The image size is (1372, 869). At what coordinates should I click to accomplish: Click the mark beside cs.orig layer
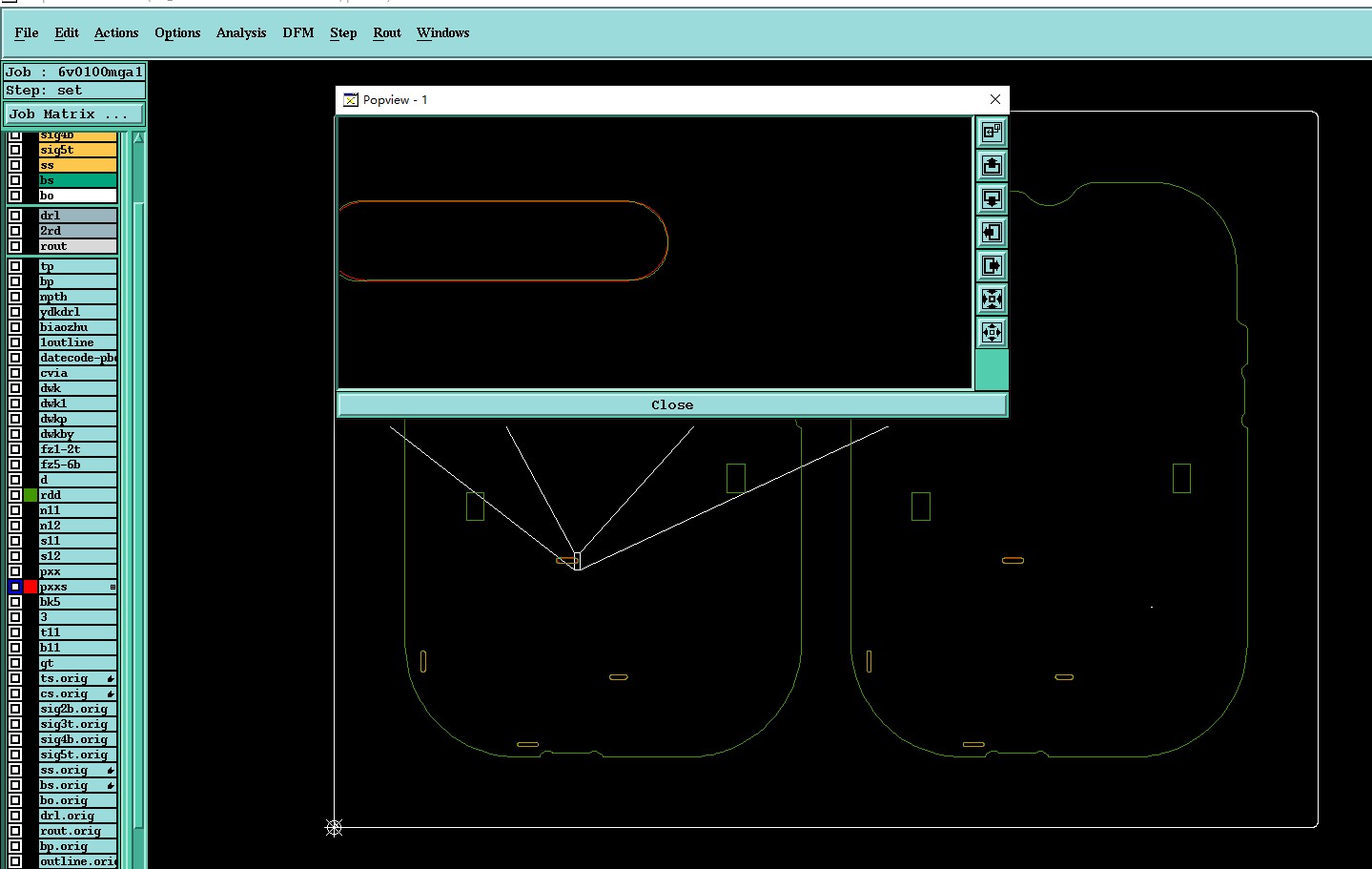111,694
